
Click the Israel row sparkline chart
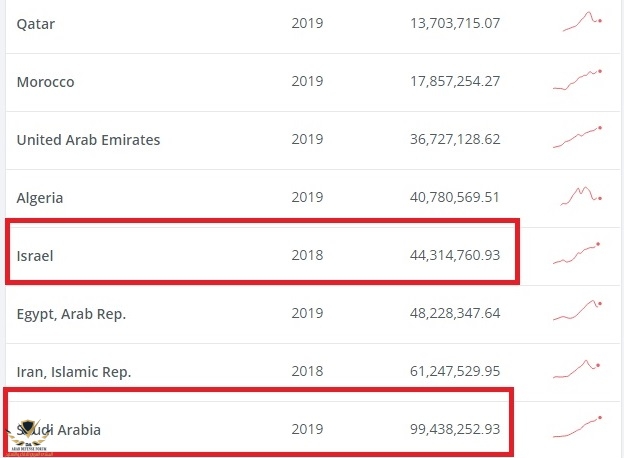coord(578,254)
